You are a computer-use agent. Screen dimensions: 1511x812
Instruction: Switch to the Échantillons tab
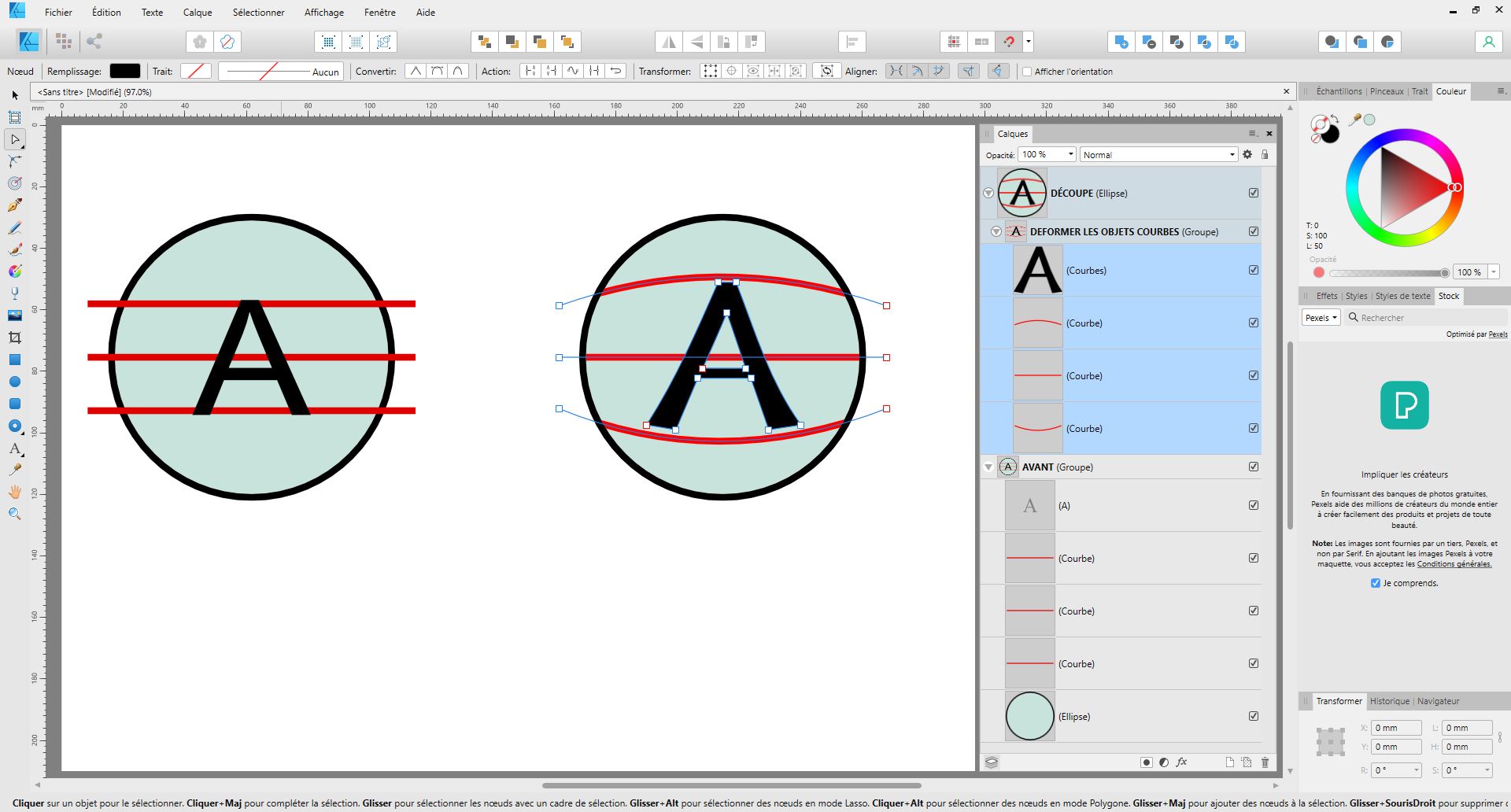(1339, 91)
